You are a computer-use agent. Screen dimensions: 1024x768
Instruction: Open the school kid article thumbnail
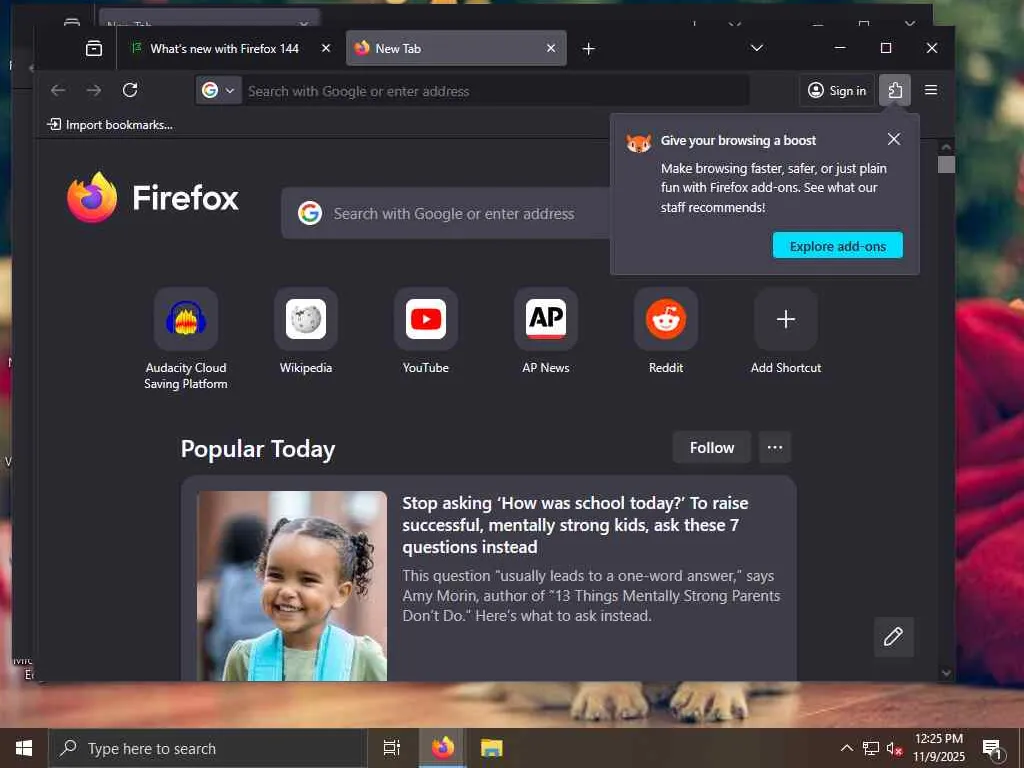tap(292, 586)
